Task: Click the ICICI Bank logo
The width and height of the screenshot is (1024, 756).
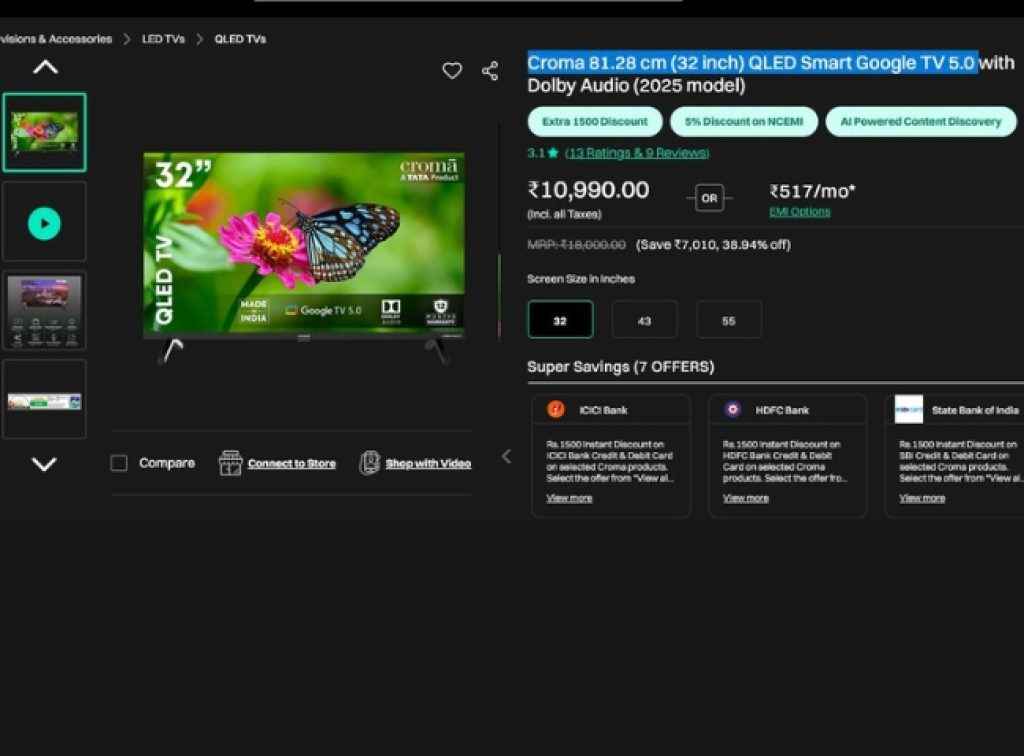Action: 557,409
